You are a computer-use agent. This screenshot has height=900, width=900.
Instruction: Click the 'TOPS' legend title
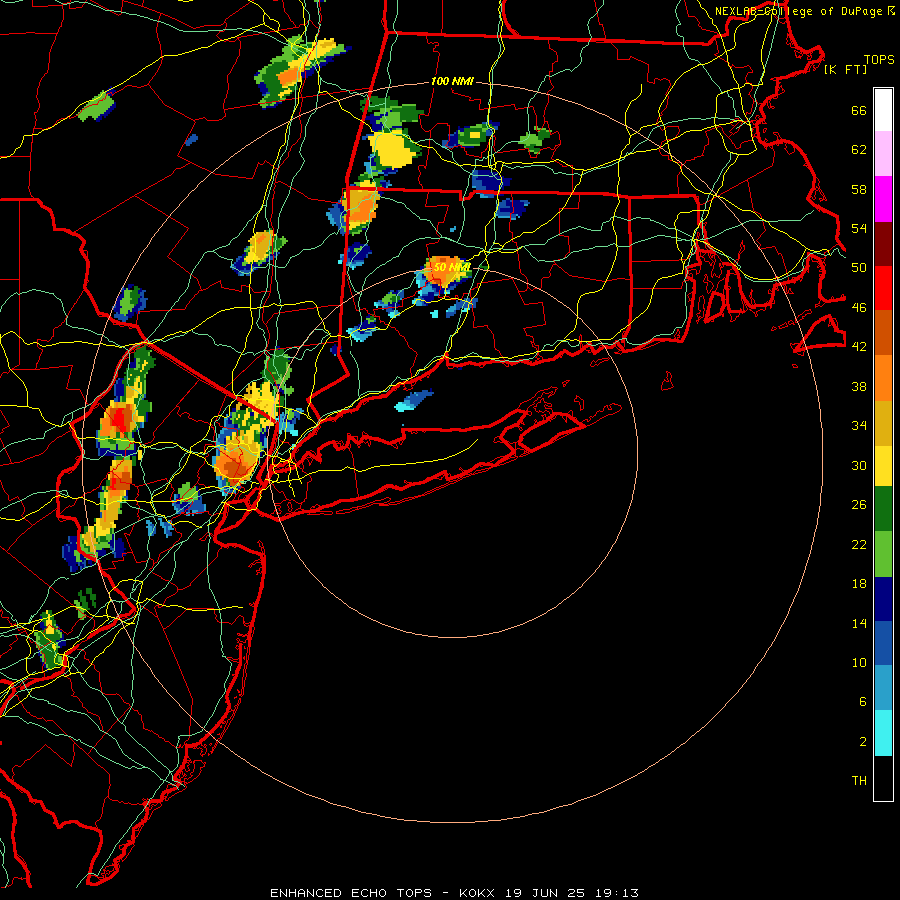[879, 59]
